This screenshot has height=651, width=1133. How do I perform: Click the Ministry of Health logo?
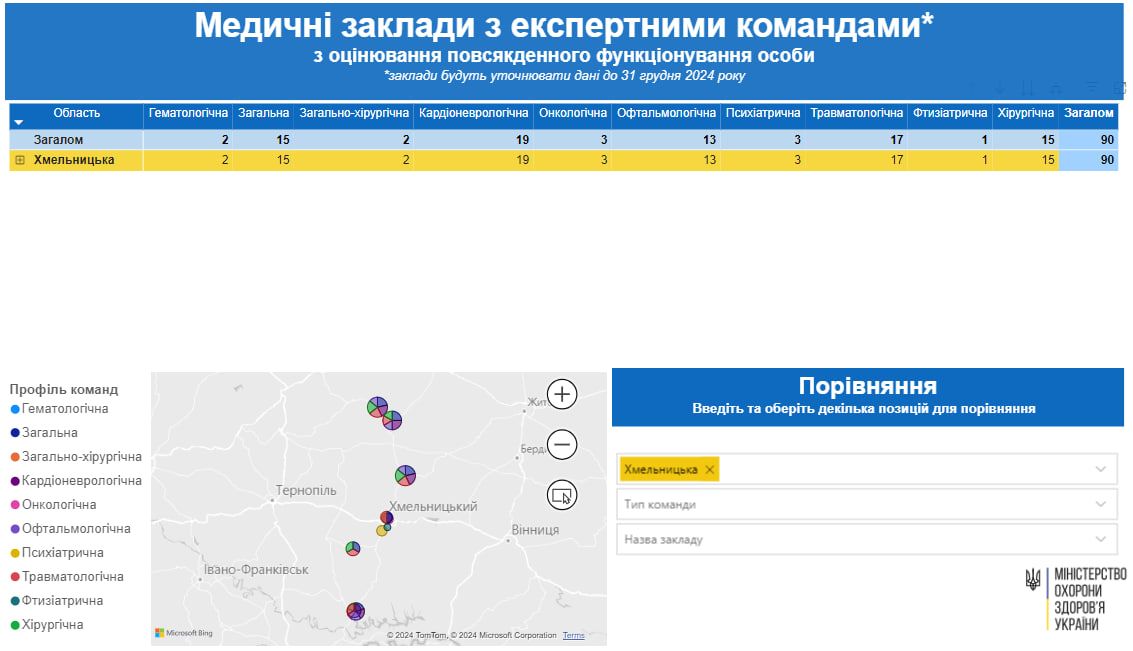click(1075, 598)
